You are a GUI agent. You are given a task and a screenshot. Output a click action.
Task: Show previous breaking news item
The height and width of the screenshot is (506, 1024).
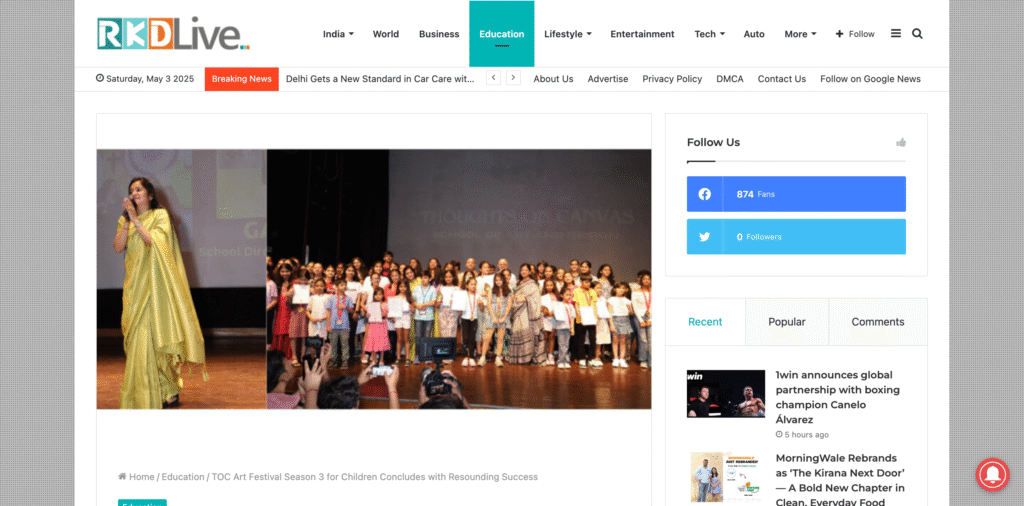(494, 78)
